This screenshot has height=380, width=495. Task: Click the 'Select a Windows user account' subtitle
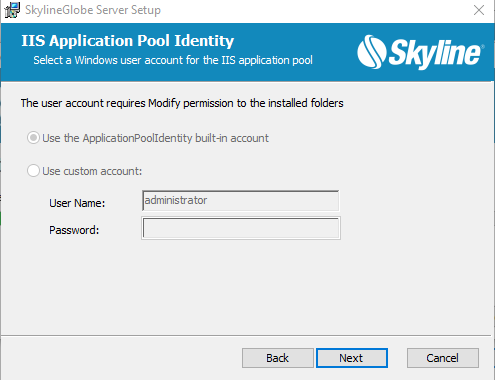(173, 60)
